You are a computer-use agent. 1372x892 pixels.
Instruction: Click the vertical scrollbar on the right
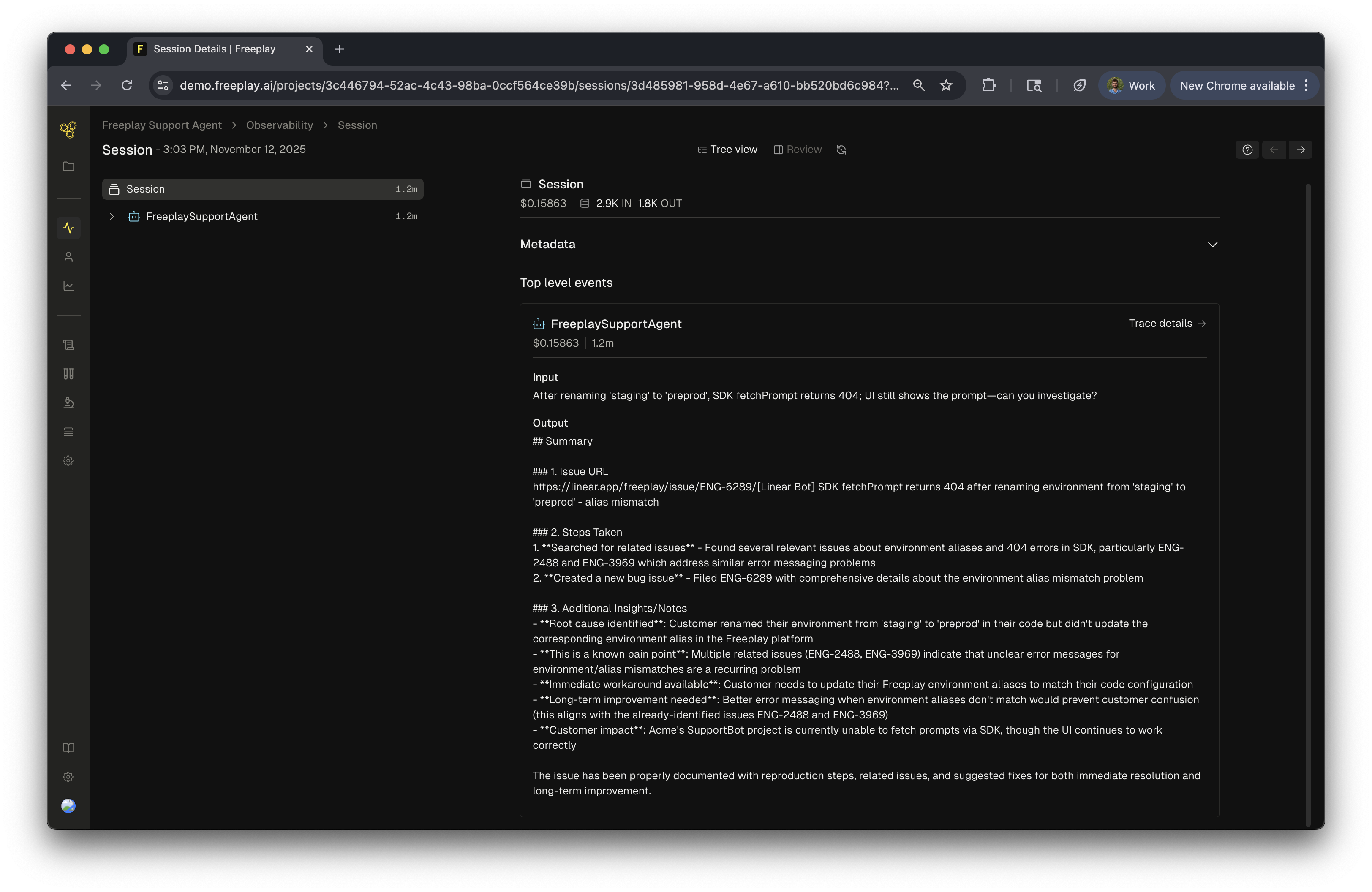click(x=1307, y=504)
